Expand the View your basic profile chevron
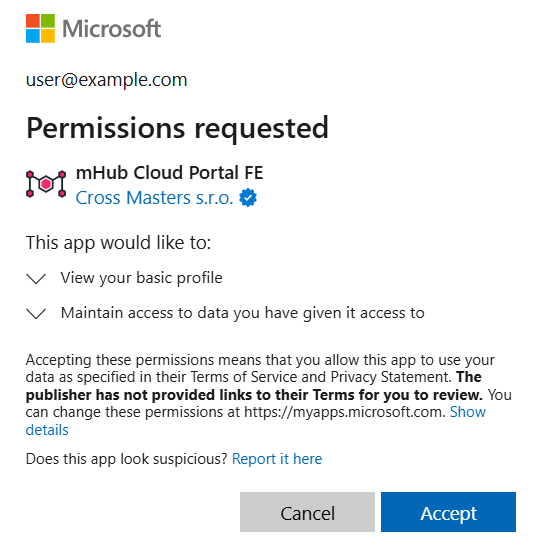Image resolution: width=542 pixels, height=551 pixels. [x=36, y=278]
